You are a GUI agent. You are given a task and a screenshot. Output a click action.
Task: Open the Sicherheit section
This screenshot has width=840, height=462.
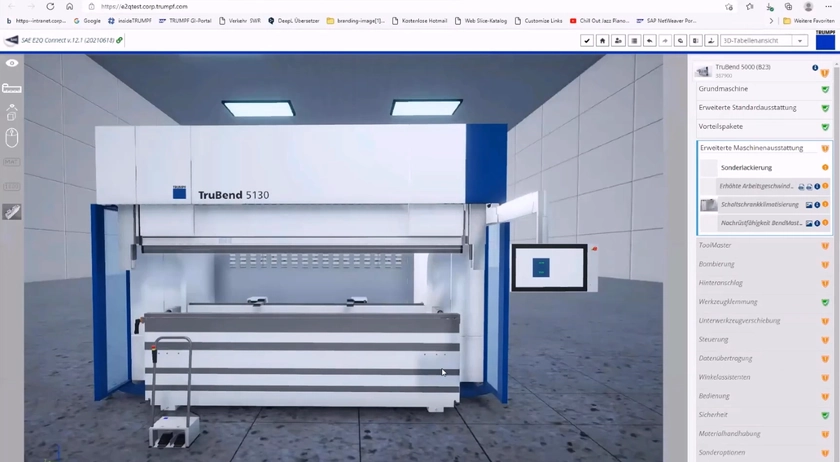[763, 415]
